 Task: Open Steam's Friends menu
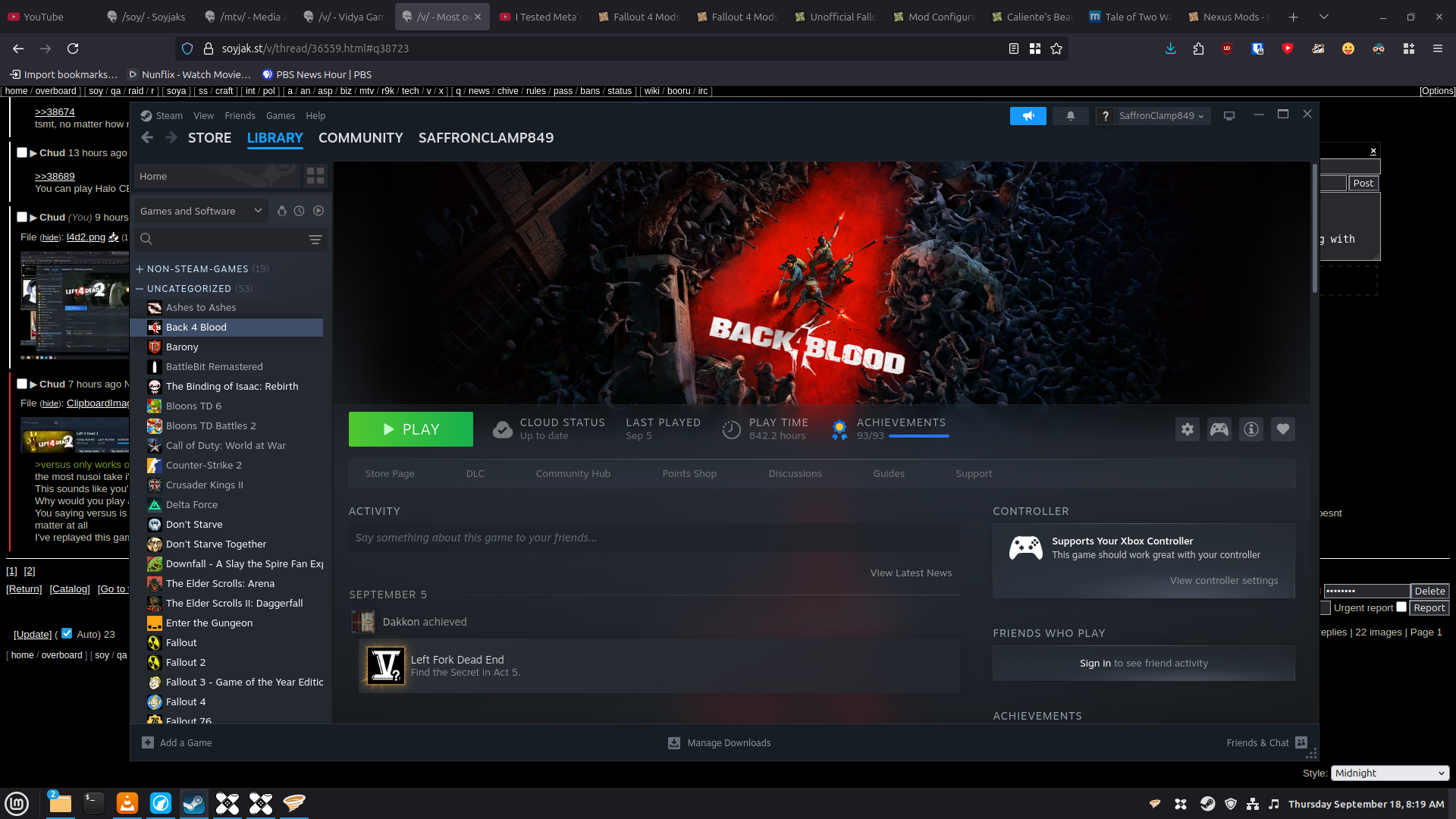240,116
